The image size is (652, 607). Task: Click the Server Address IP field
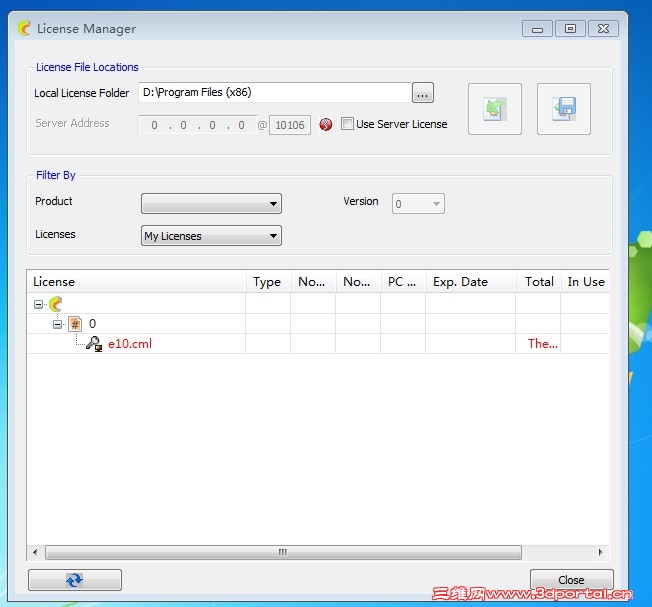(198, 125)
